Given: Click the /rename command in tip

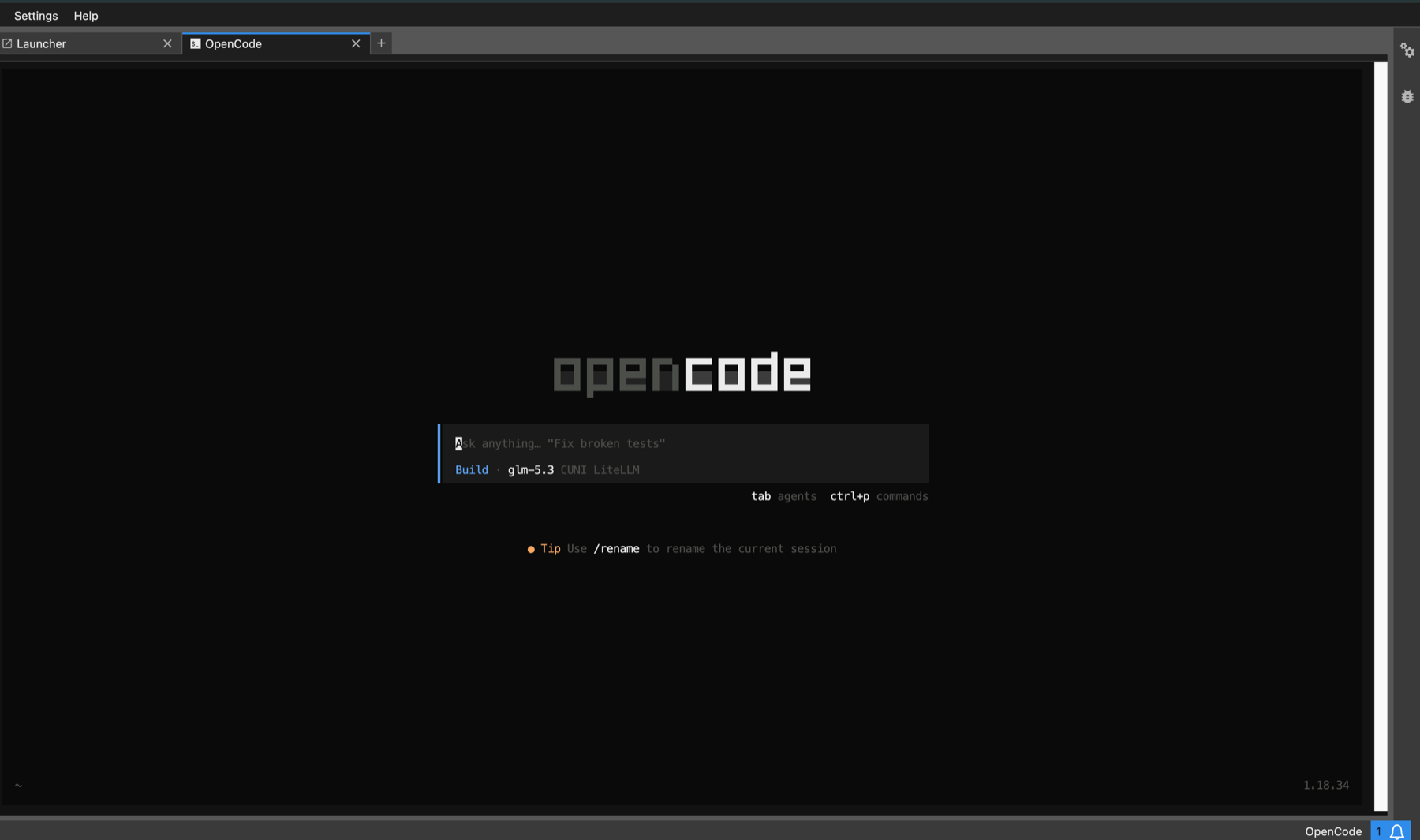Looking at the screenshot, I should (616, 549).
